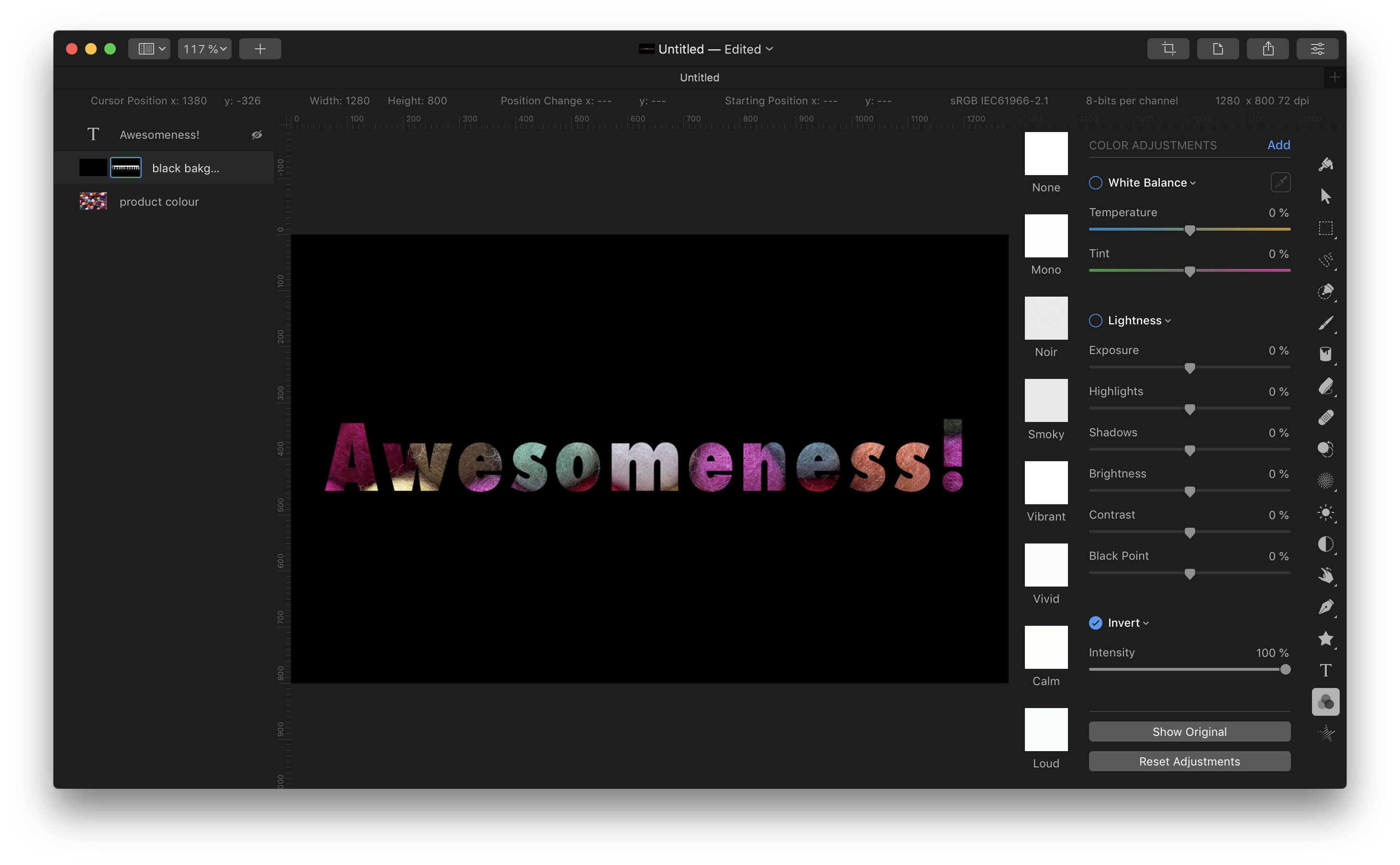Toggle visibility of Awesomeness text layer
This screenshot has width=1400, height=865.
coord(258,134)
